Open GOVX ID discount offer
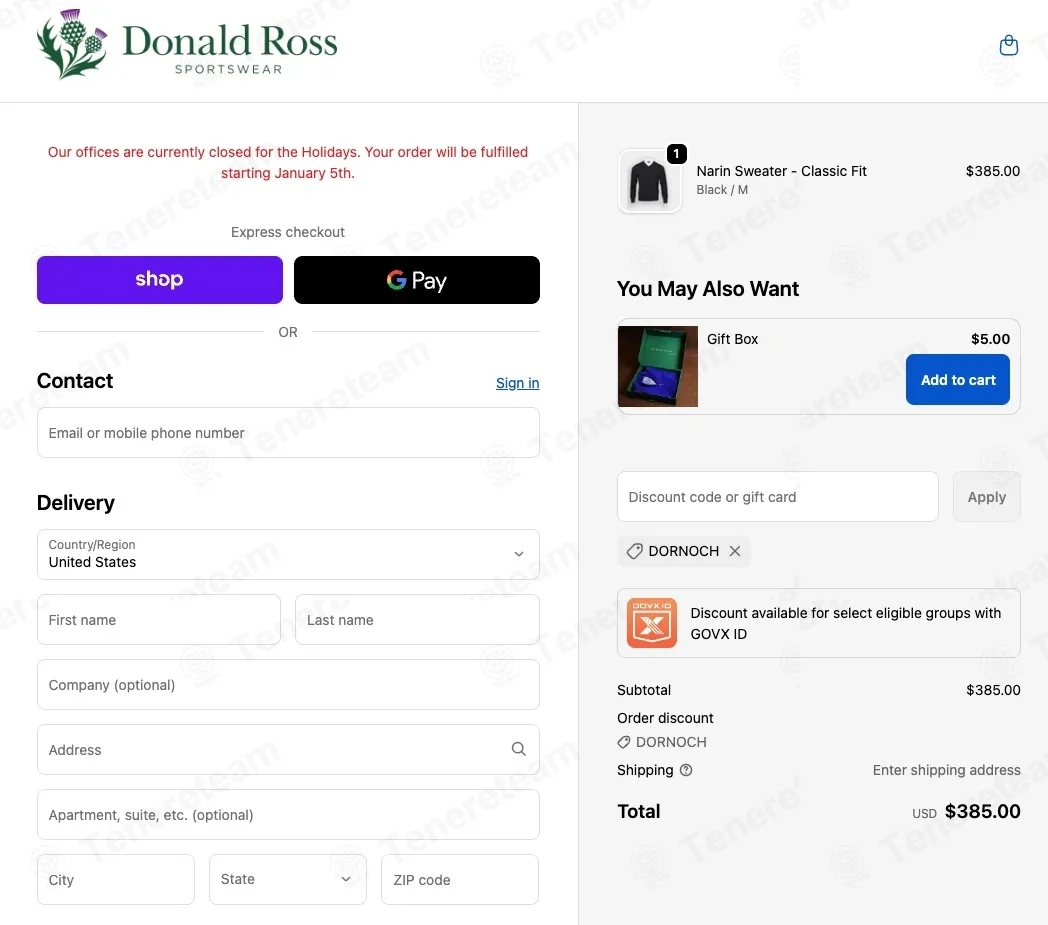Viewport: 1048px width, 925px height. tap(819, 623)
